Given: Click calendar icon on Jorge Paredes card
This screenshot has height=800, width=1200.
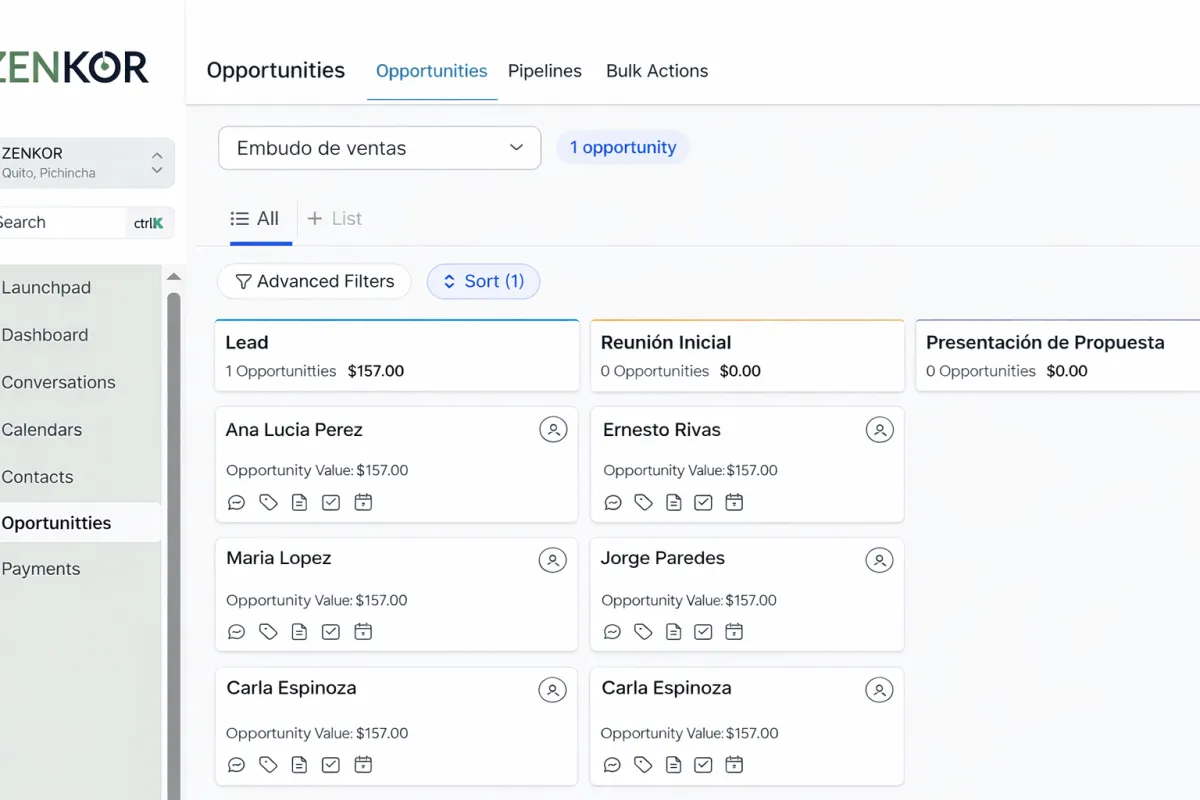Looking at the screenshot, I should click(734, 632).
